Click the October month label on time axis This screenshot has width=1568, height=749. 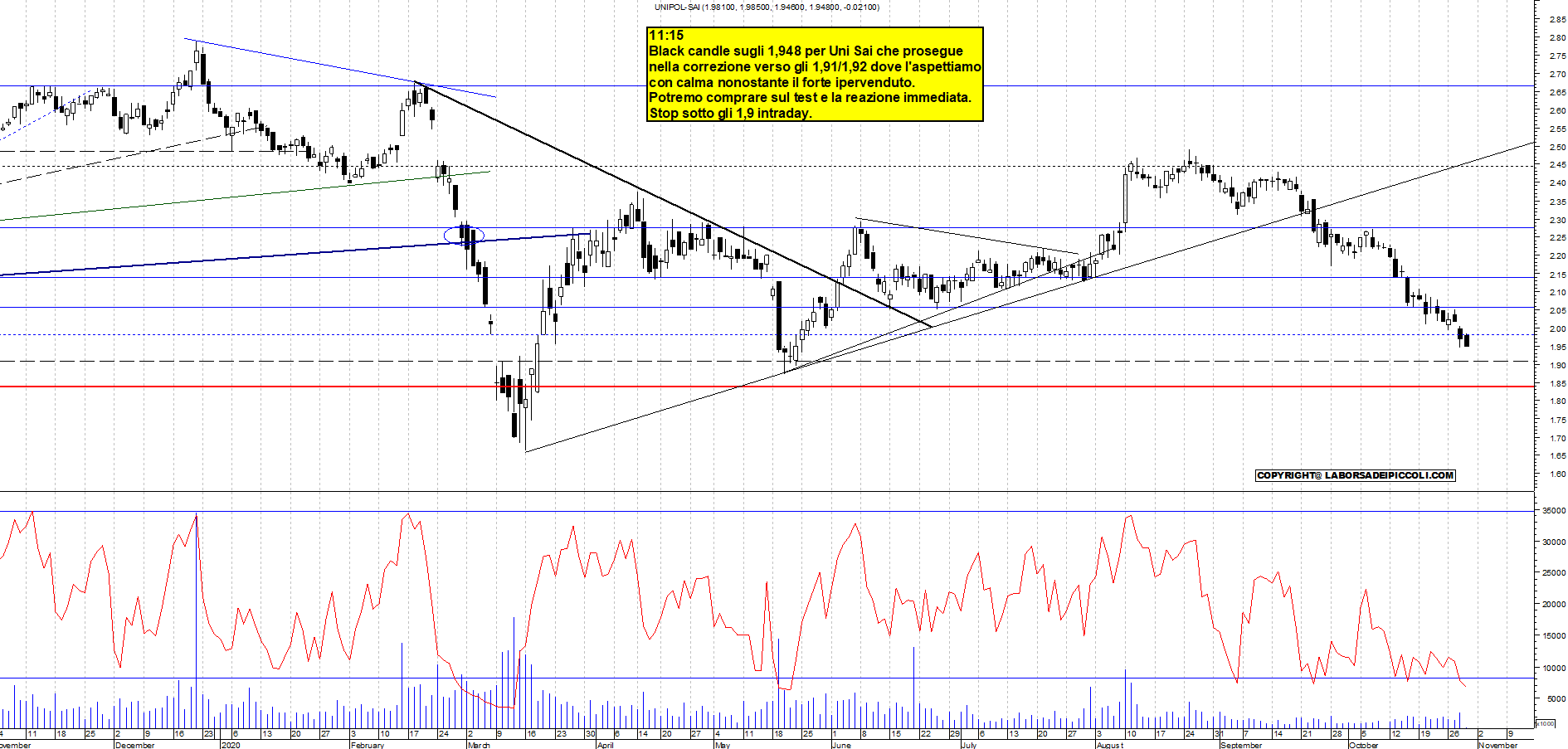(1363, 745)
